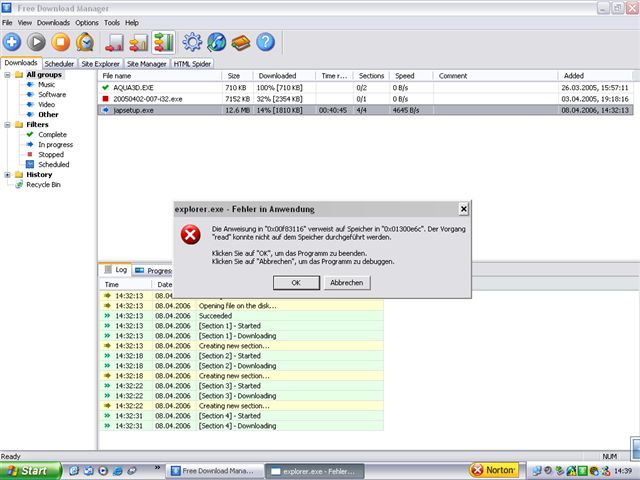Open the Downloads menu
This screenshot has height=480, width=640.
pos(53,22)
